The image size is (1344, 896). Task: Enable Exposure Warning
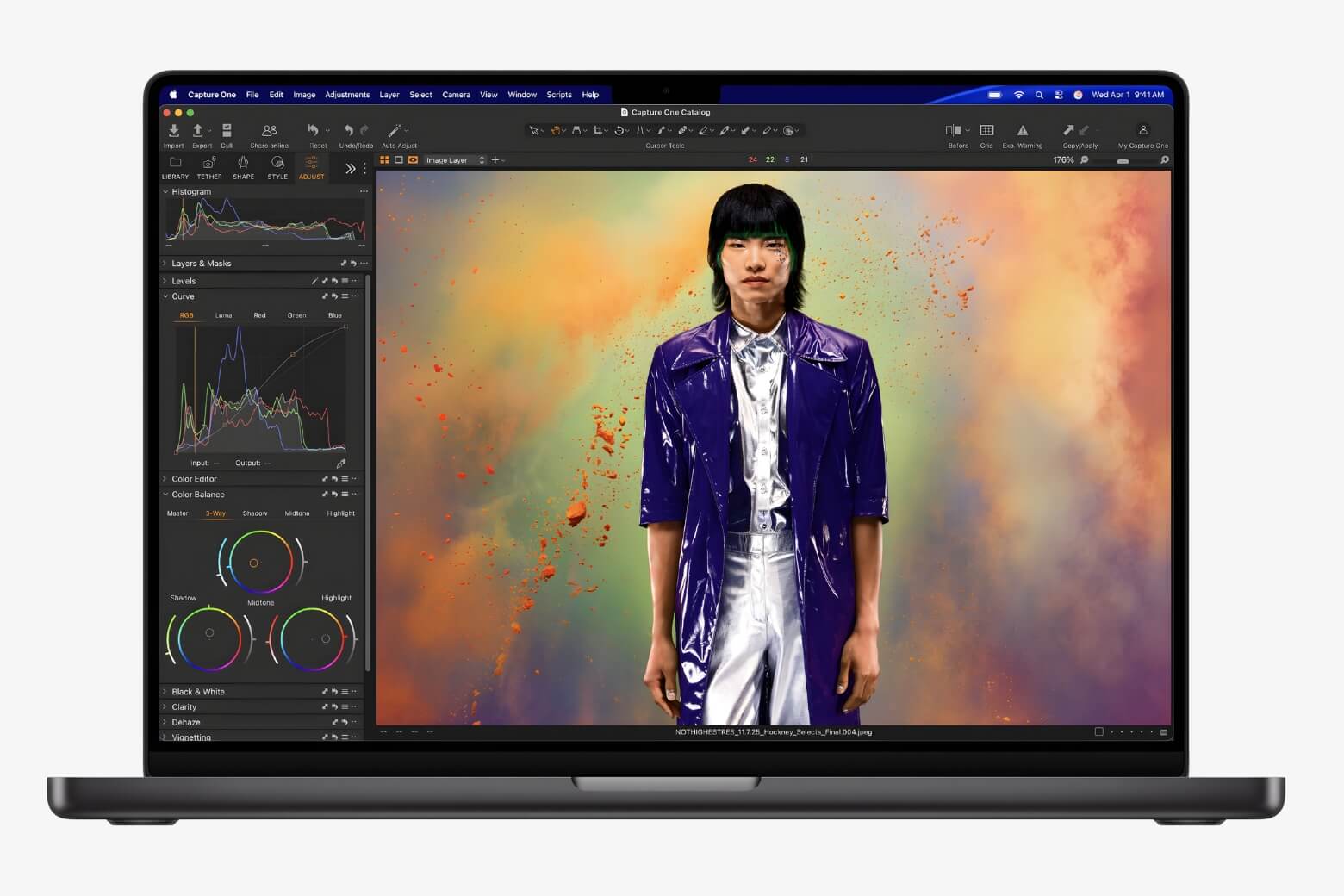[1023, 130]
